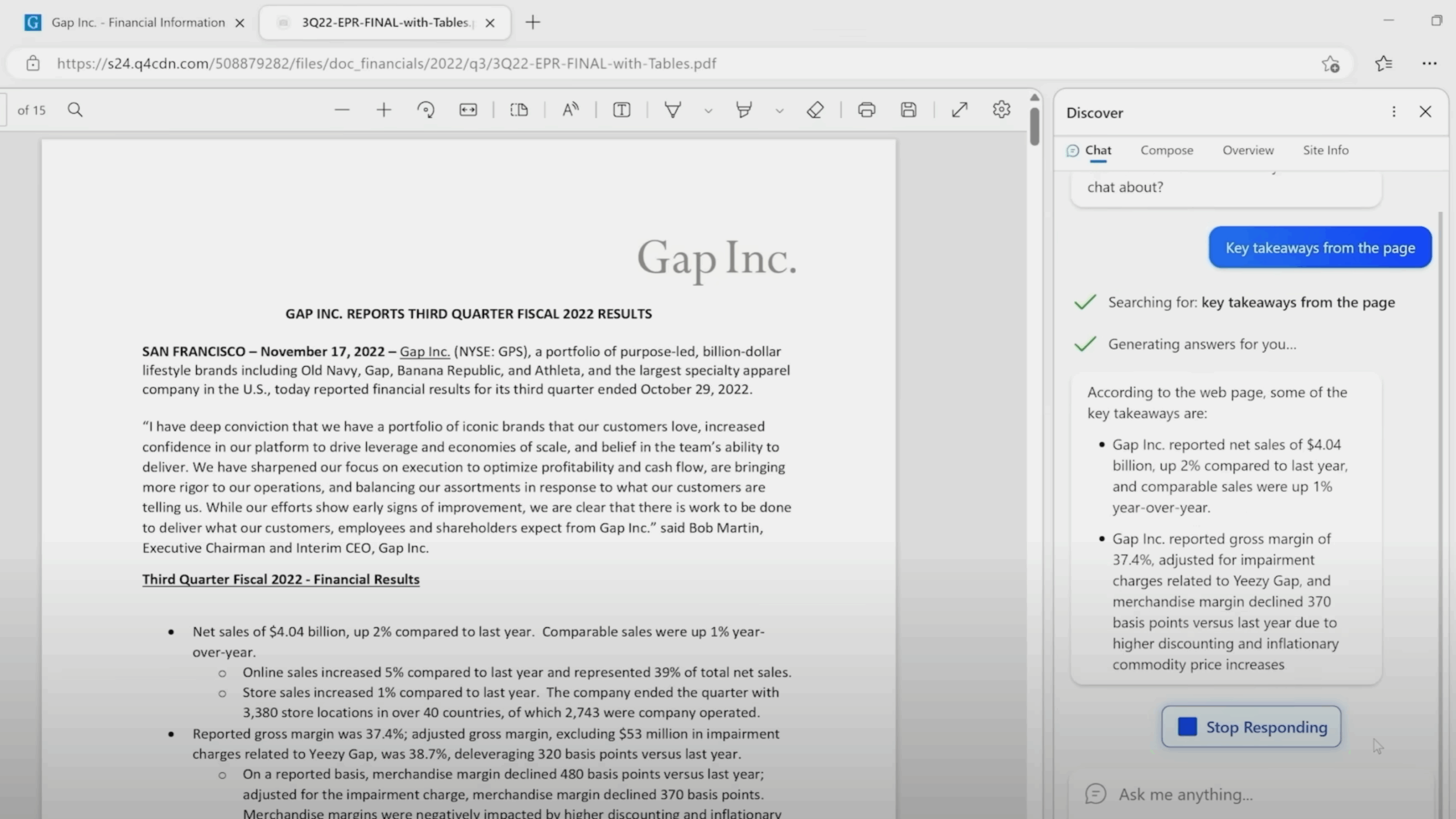Image resolution: width=1456 pixels, height=819 pixels.
Task: Open a new browser tab
Action: (533, 22)
